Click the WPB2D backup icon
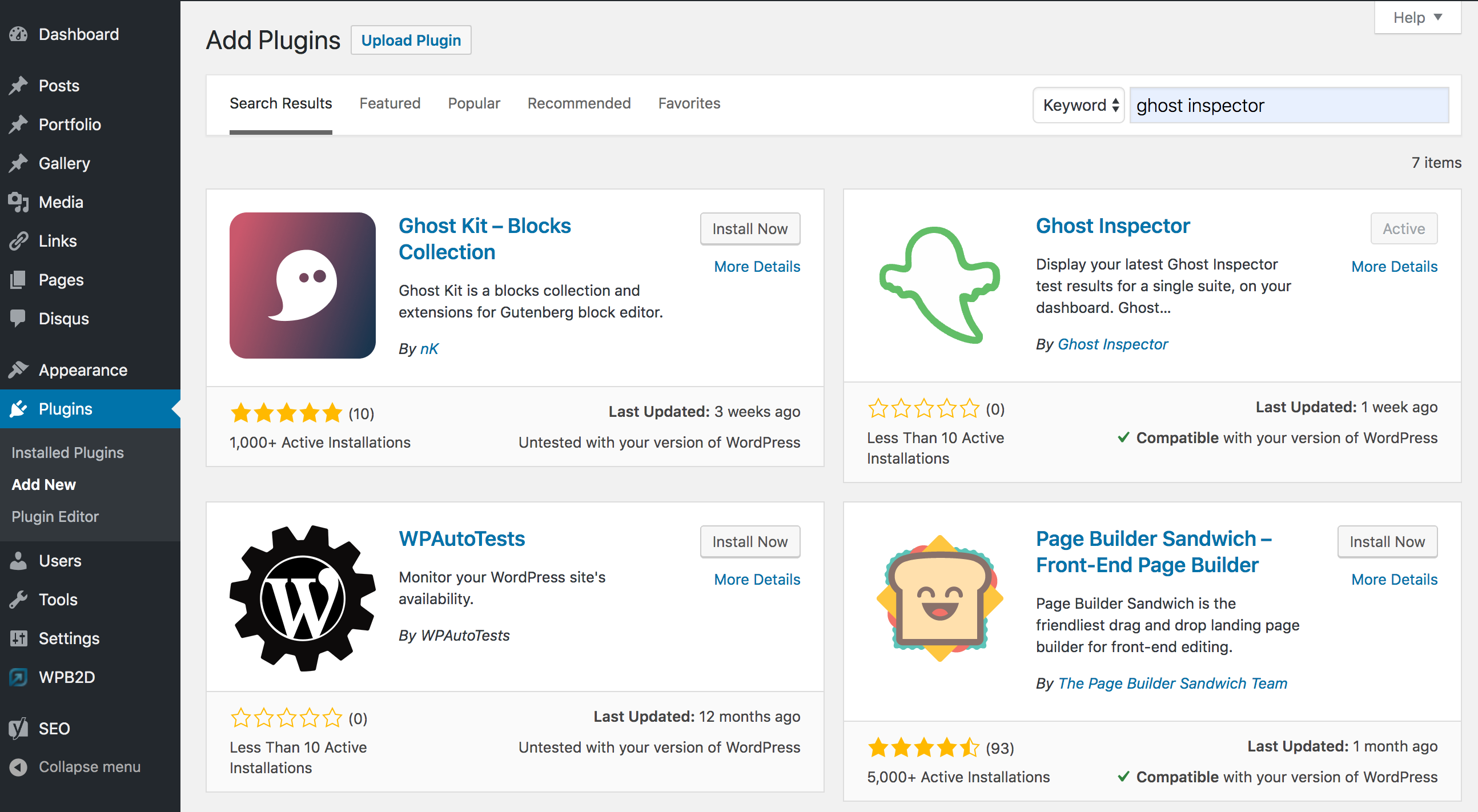The image size is (1478, 812). pos(18,678)
